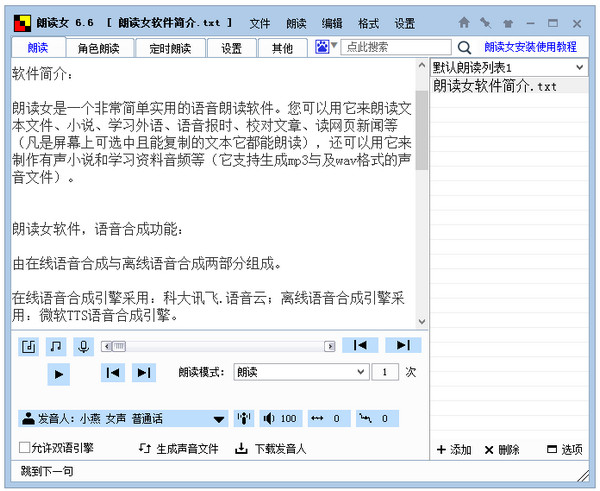Click the music document icon button
Image resolution: width=600 pixels, height=491 pixels.
[28, 347]
